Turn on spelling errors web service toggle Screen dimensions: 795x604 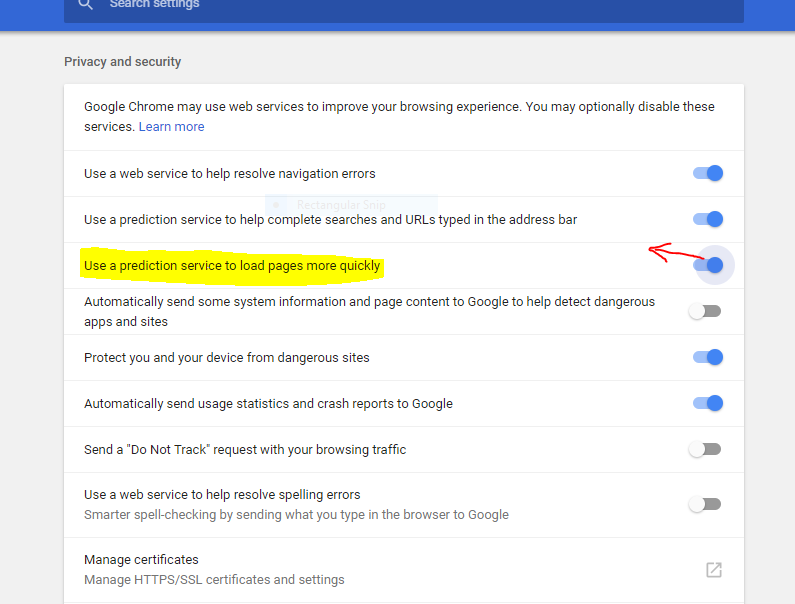[x=704, y=504]
